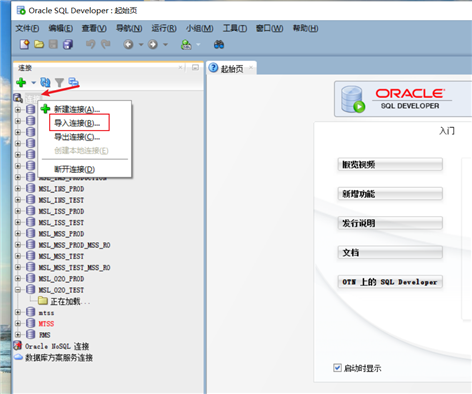The image size is (472, 394).
Task: Choose 新建连接(A)... from context menu
Action: click(85, 109)
